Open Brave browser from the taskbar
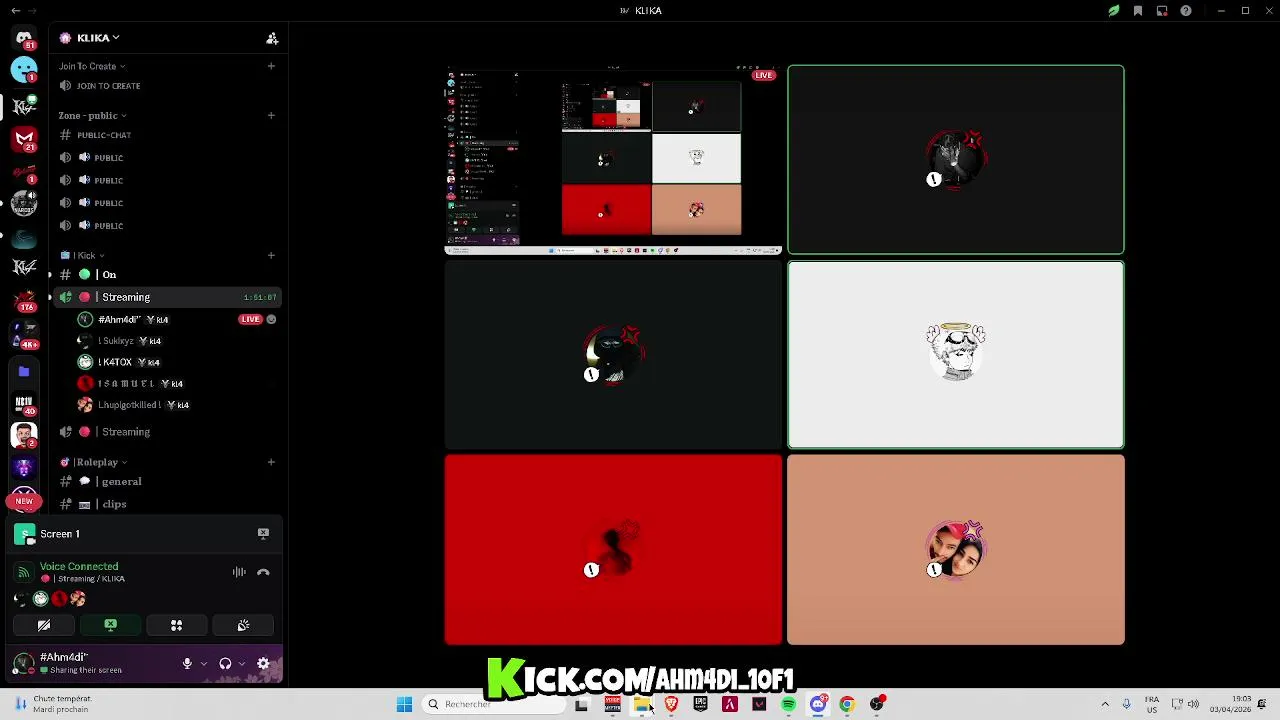Screen dimensions: 1280x720 click(x=671, y=705)
